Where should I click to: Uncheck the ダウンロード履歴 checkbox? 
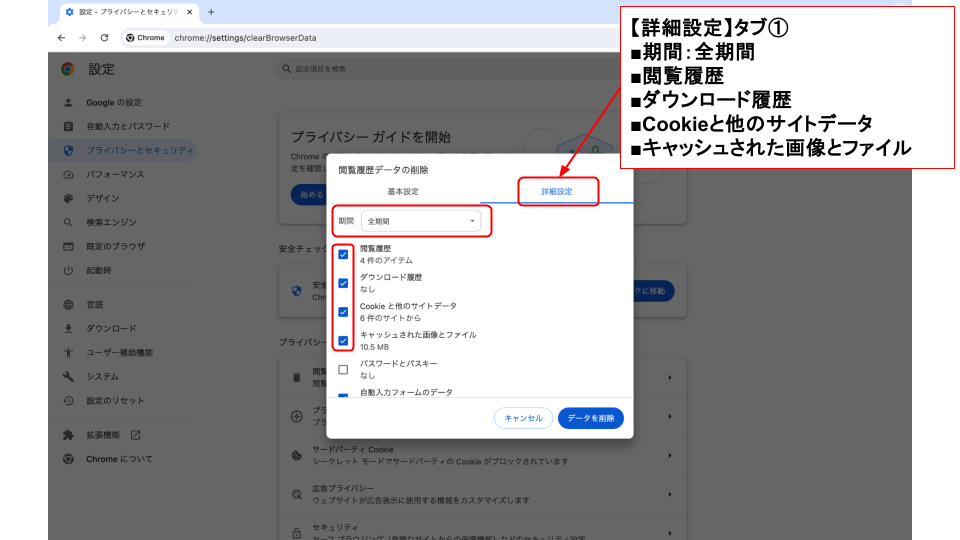pyautogui.click(x=343, y=283)
